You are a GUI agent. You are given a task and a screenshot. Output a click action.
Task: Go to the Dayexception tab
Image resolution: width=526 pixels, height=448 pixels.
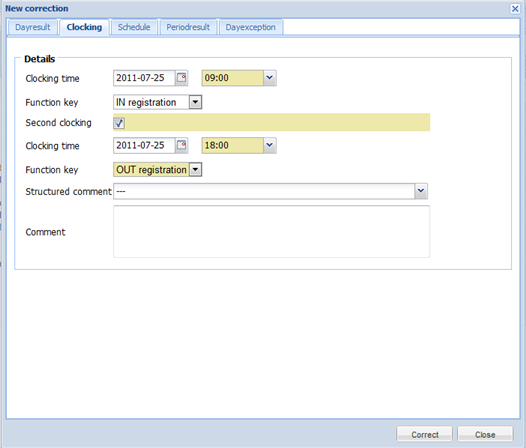tap(251, 27)
